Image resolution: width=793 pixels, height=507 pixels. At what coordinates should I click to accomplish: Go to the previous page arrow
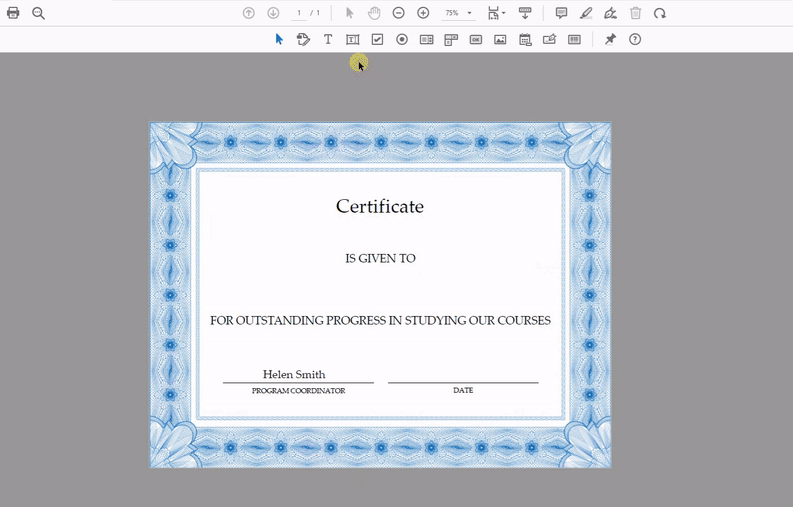point(249,13)
